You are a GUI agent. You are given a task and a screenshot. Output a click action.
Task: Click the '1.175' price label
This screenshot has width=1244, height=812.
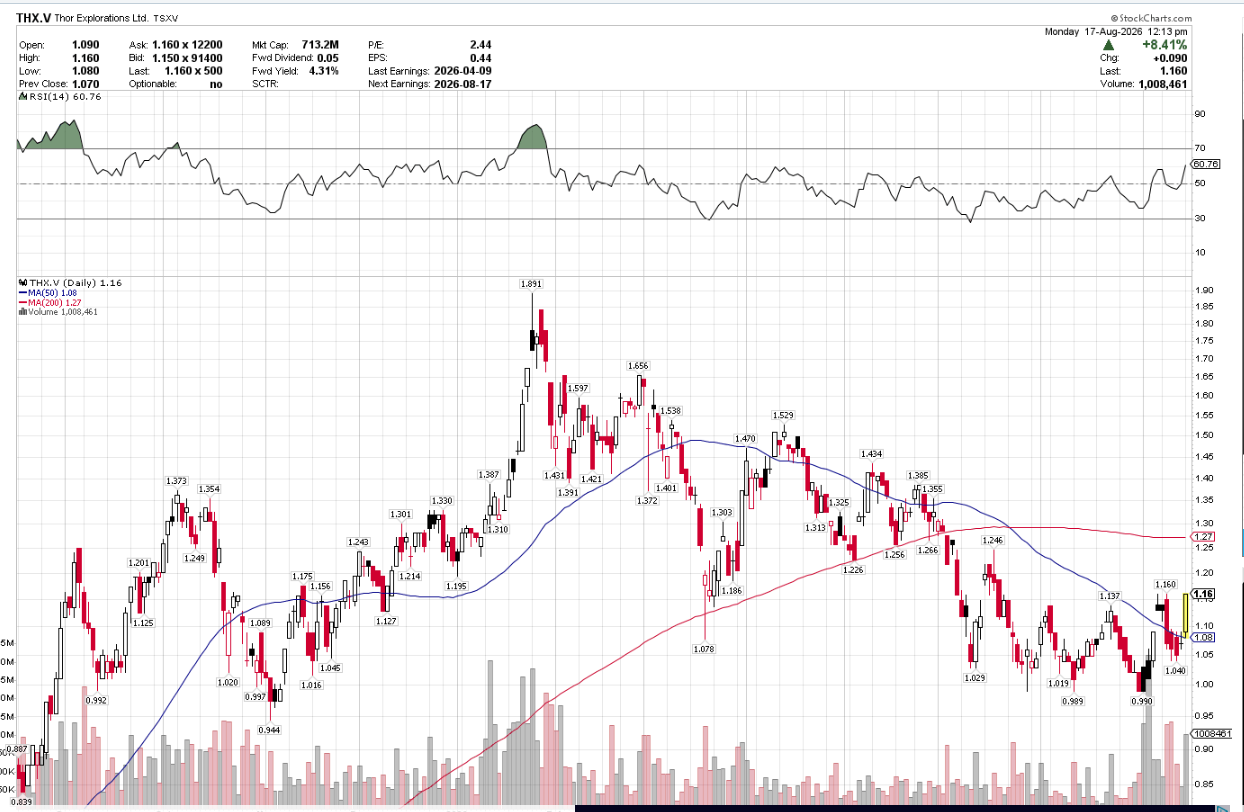303,576
